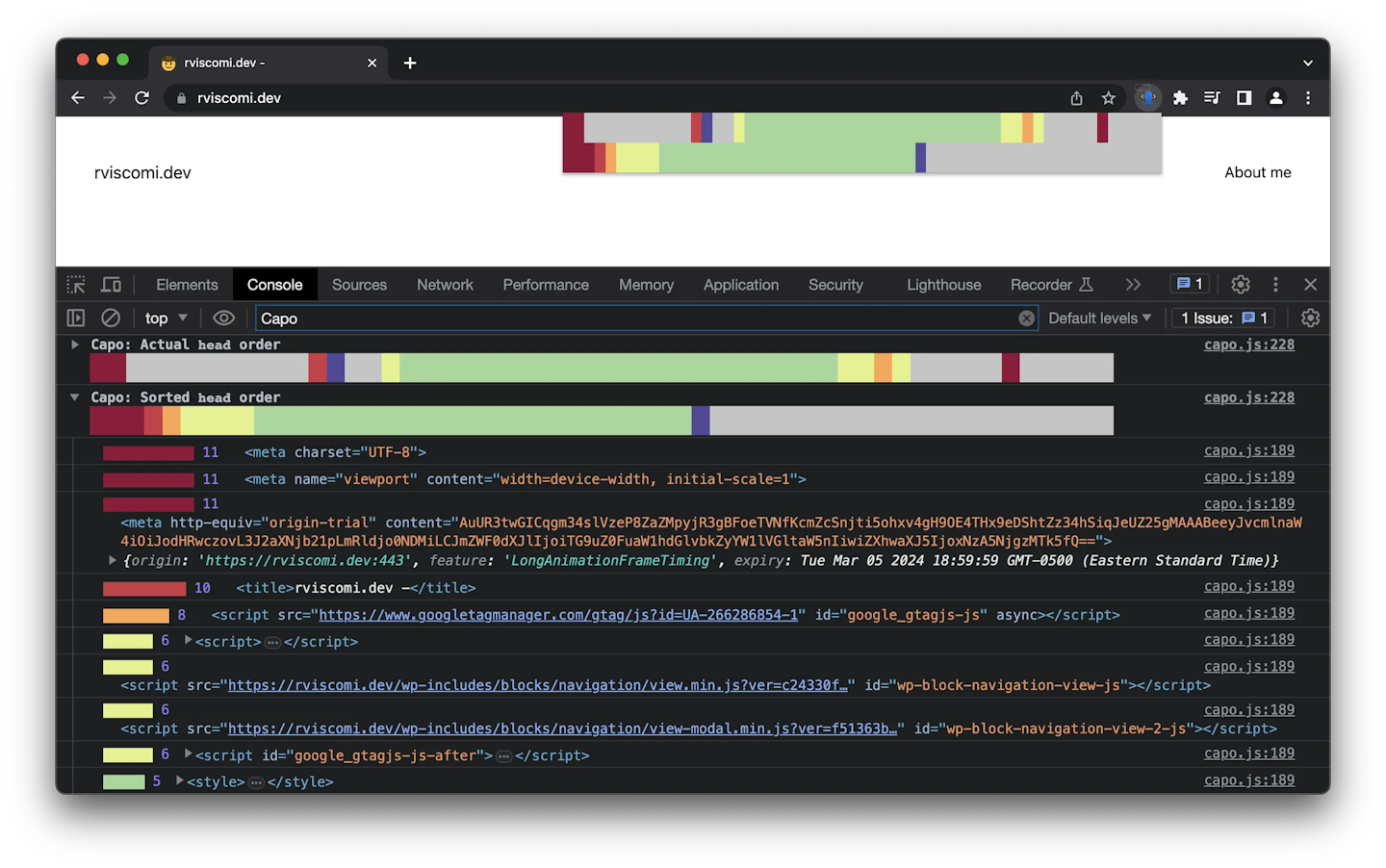Bookmark this page with the star icon
The image size is (1386, 868).
tap(1109, 98)
